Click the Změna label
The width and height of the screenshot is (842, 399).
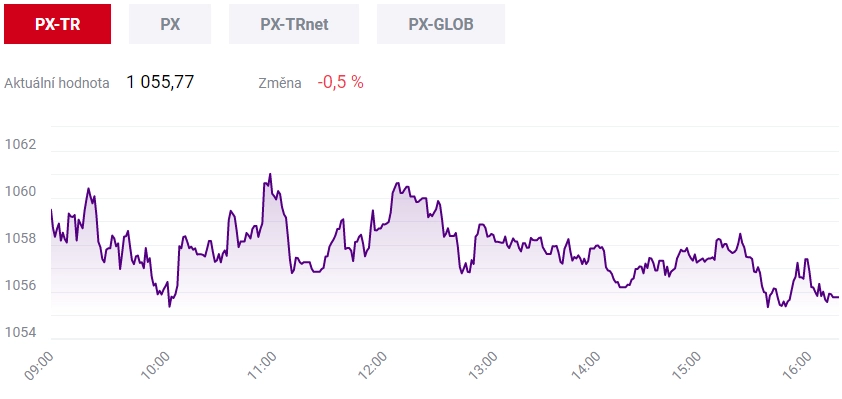point(280,83)
